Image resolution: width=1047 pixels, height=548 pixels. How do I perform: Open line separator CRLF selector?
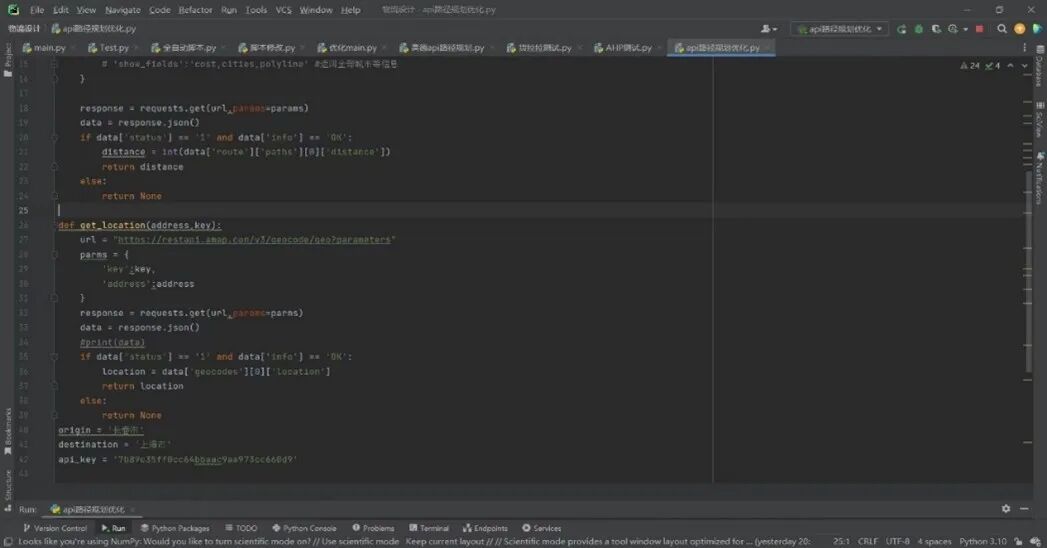[867, 541]
